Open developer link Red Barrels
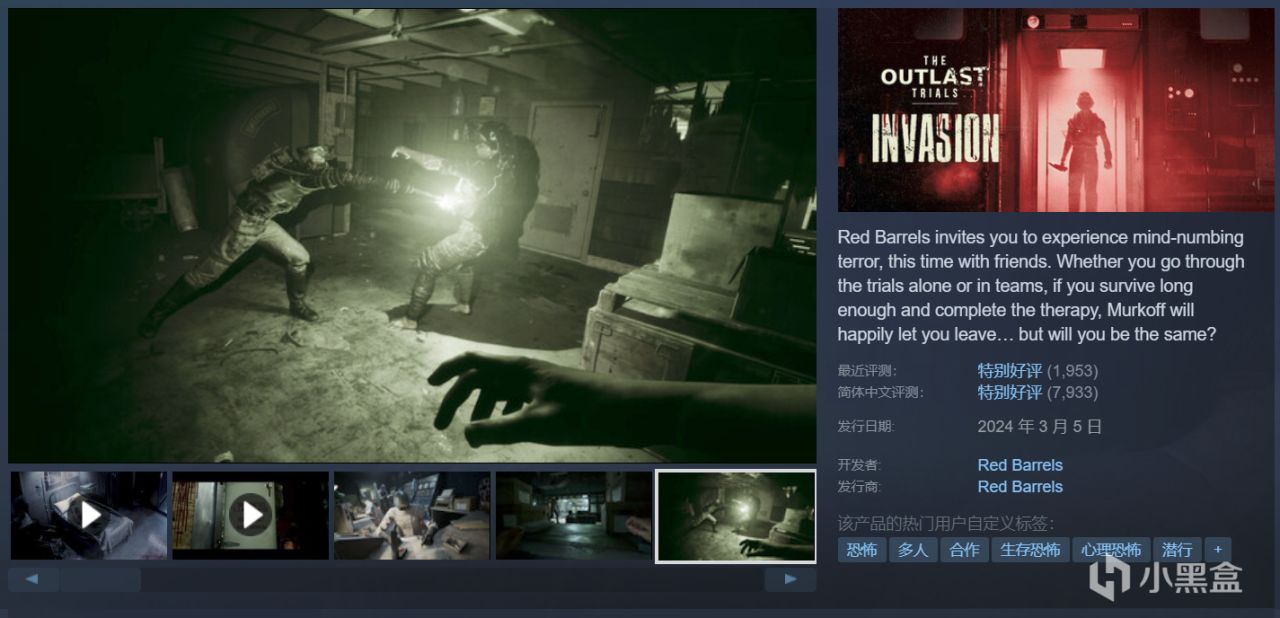The image size is (1280, 618). coord(1020,465)
